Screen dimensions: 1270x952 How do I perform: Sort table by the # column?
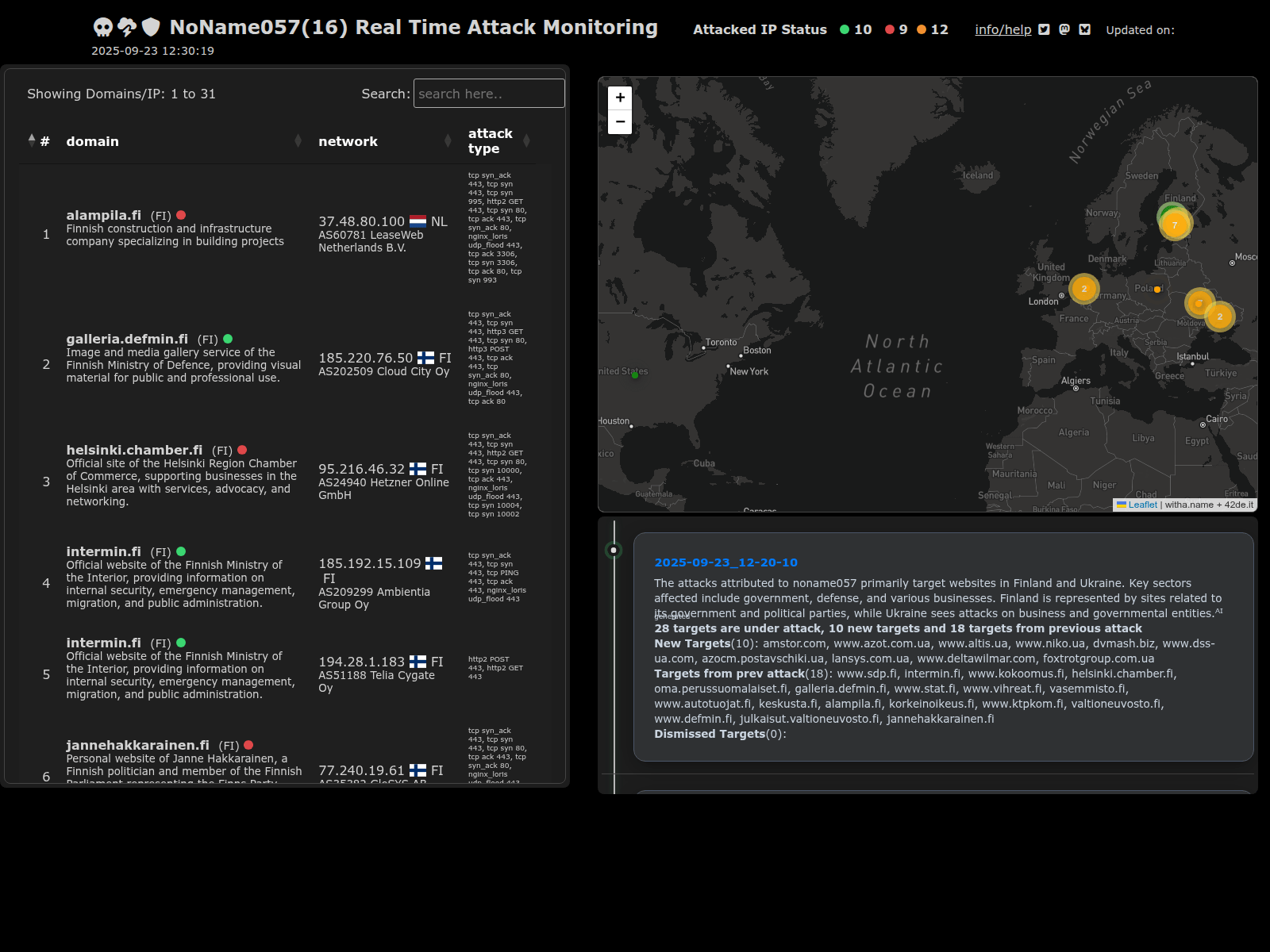[x=44, y=141]
